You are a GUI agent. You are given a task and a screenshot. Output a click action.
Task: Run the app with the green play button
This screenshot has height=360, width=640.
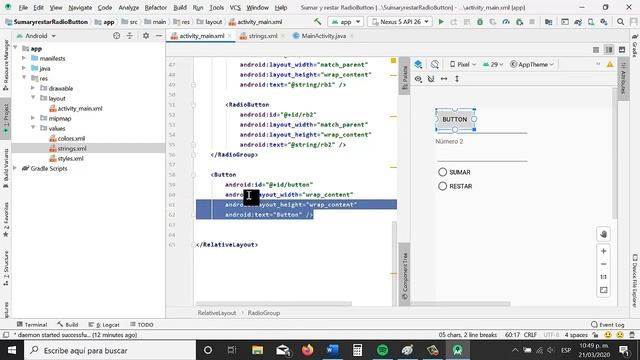pos(441,22)
